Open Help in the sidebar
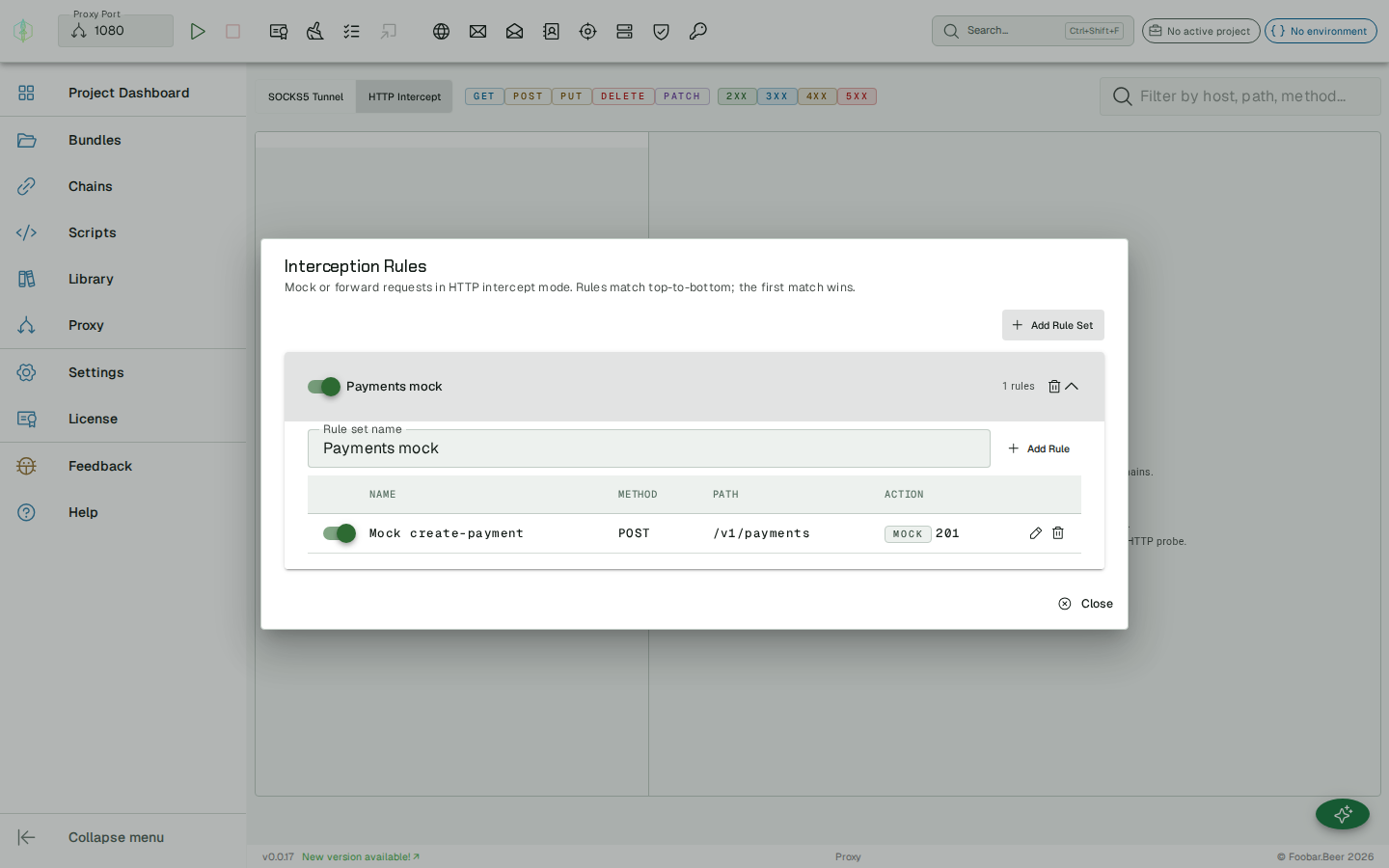 [x=123, y=512]
